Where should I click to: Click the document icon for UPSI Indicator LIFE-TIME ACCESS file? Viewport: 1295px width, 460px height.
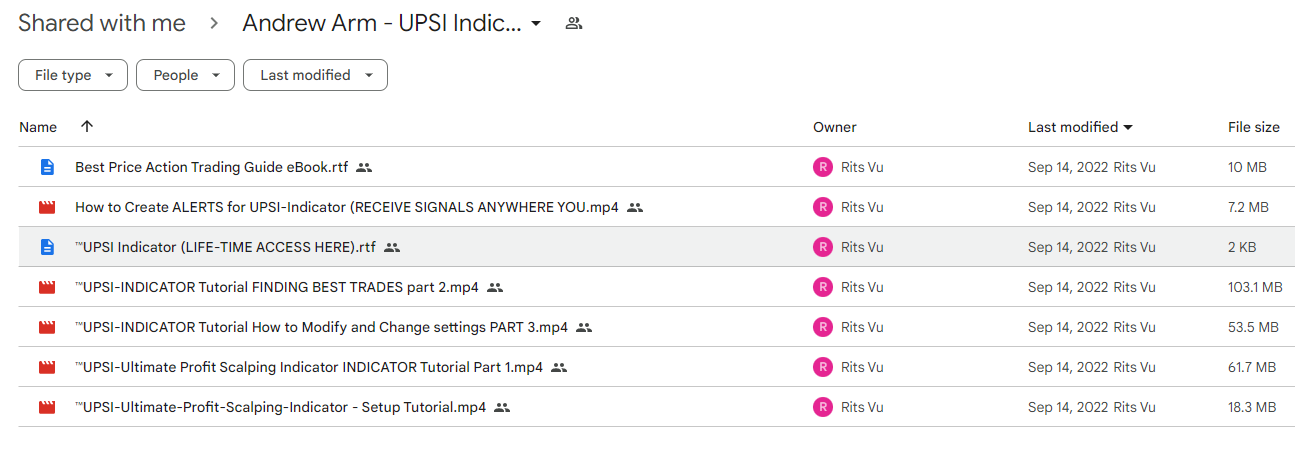click(x=47, y=247)
